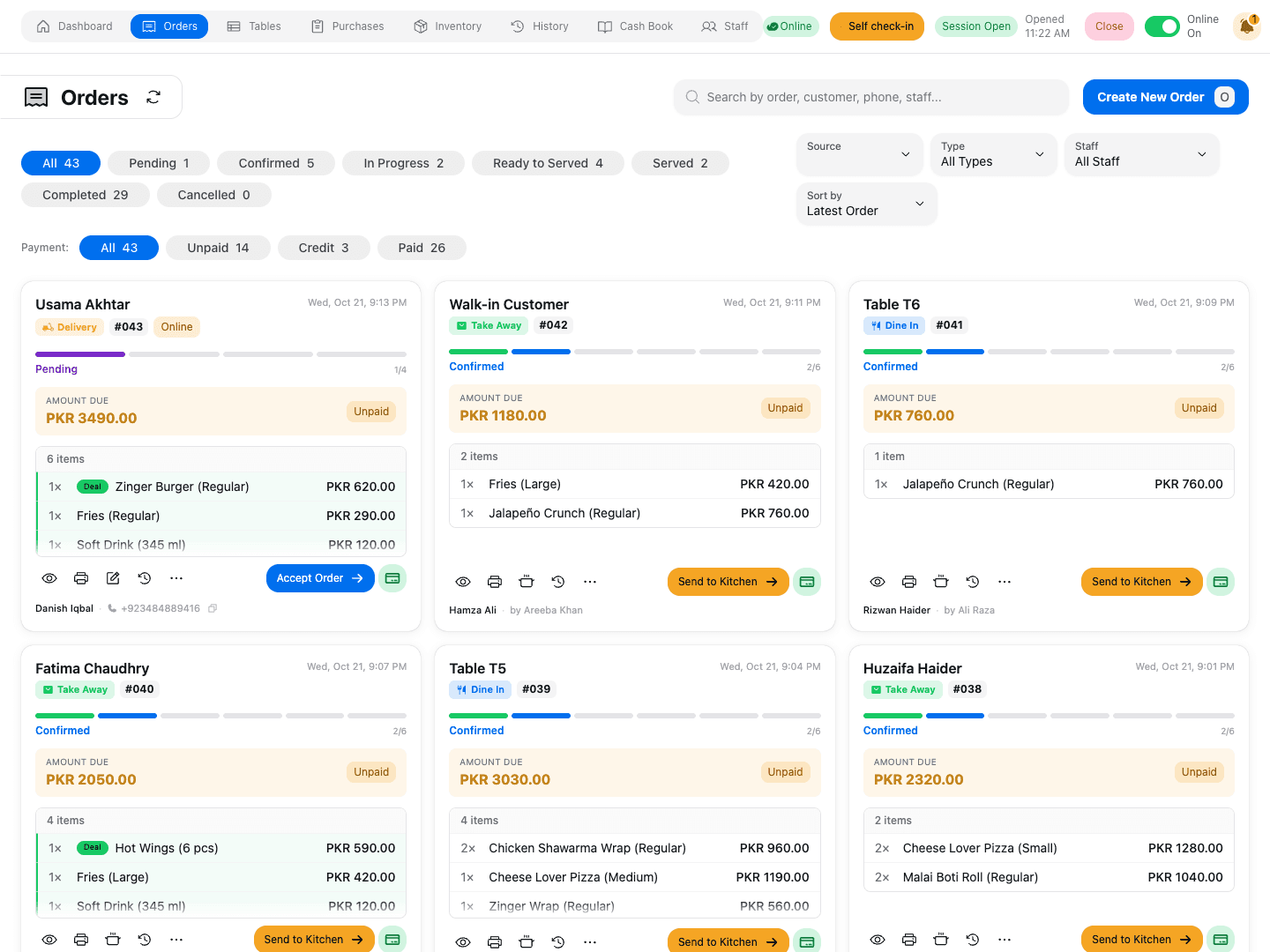Start Self check-in
1270x952 pixels.
point(877,26)
